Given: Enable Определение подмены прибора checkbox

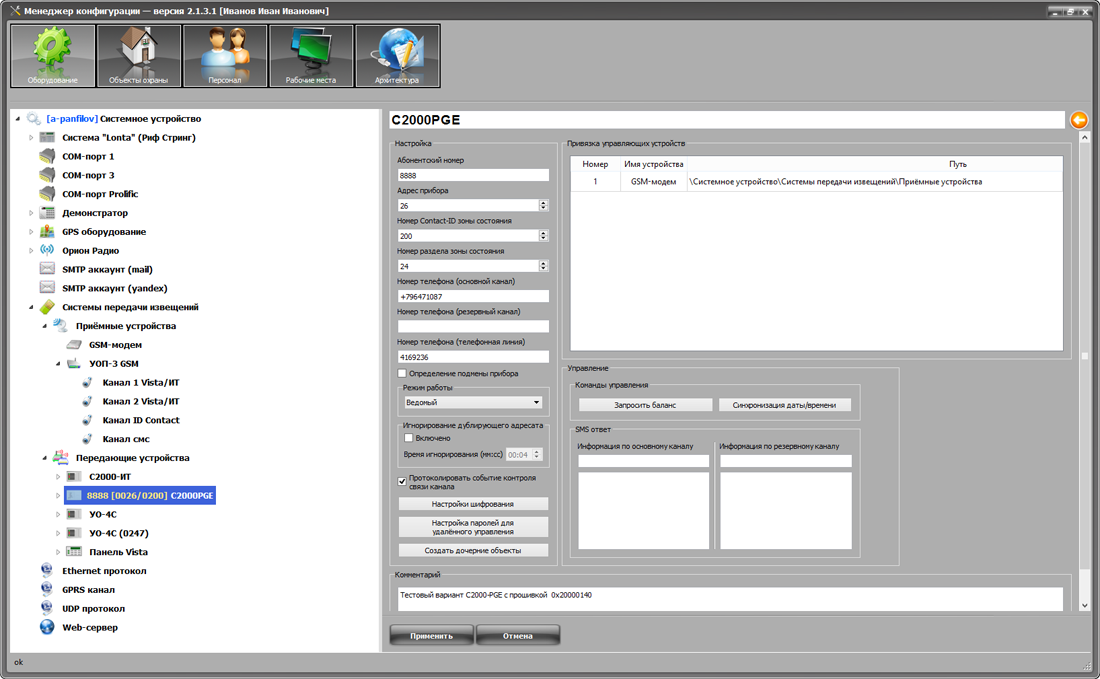Looking at the screenshot, I should 402,374.
